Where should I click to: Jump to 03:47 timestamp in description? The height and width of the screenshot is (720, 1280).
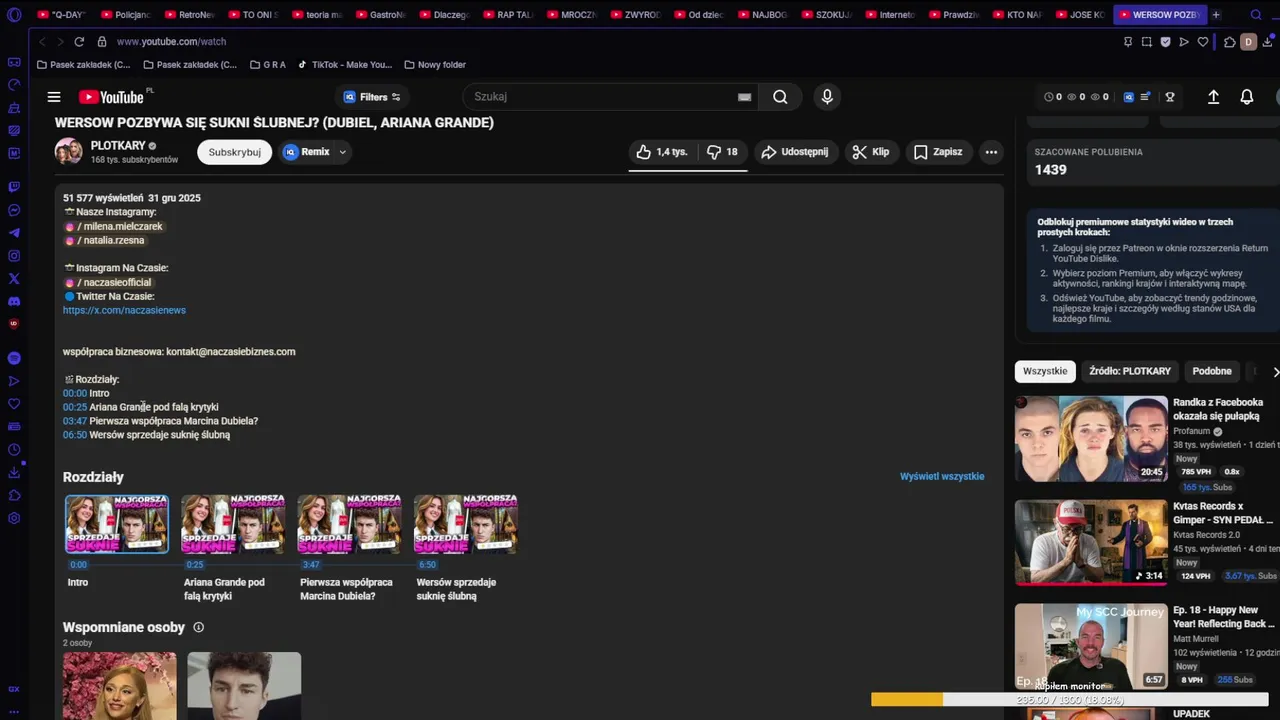[x=75, y=421]
